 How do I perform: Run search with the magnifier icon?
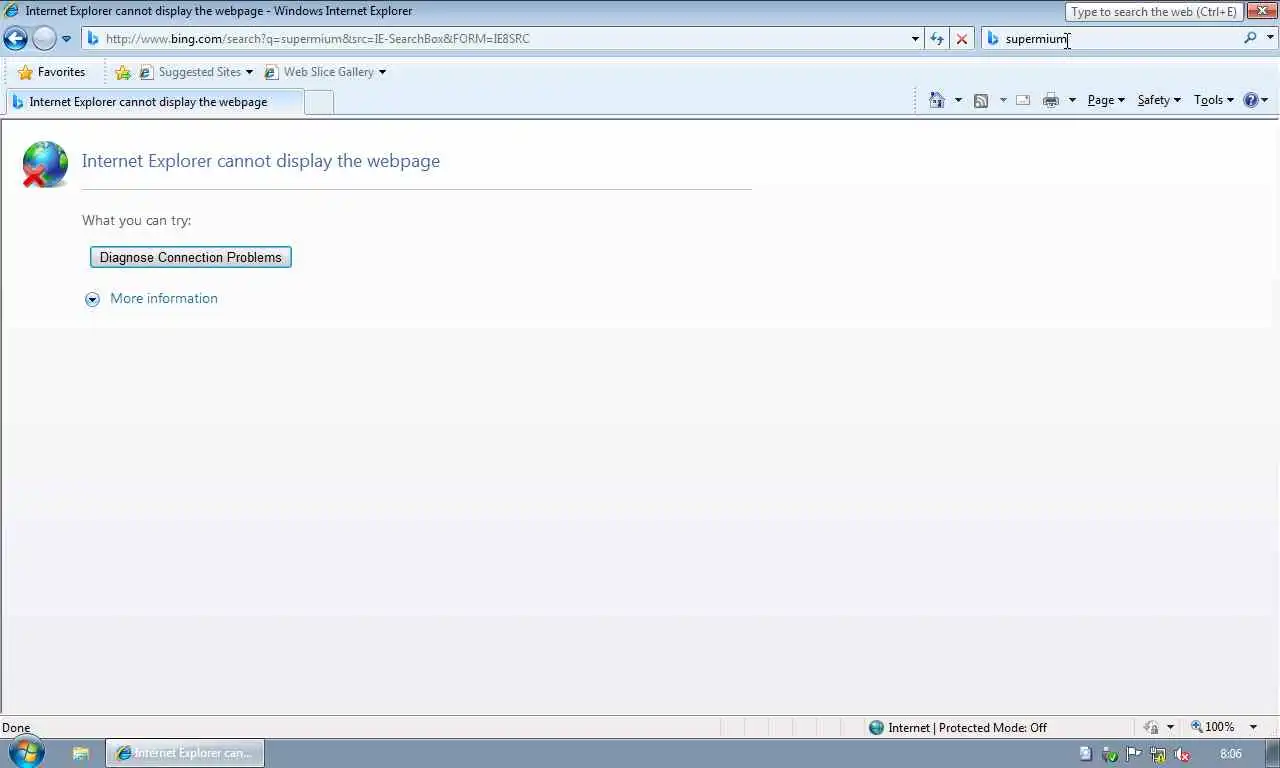[1250, 38]
